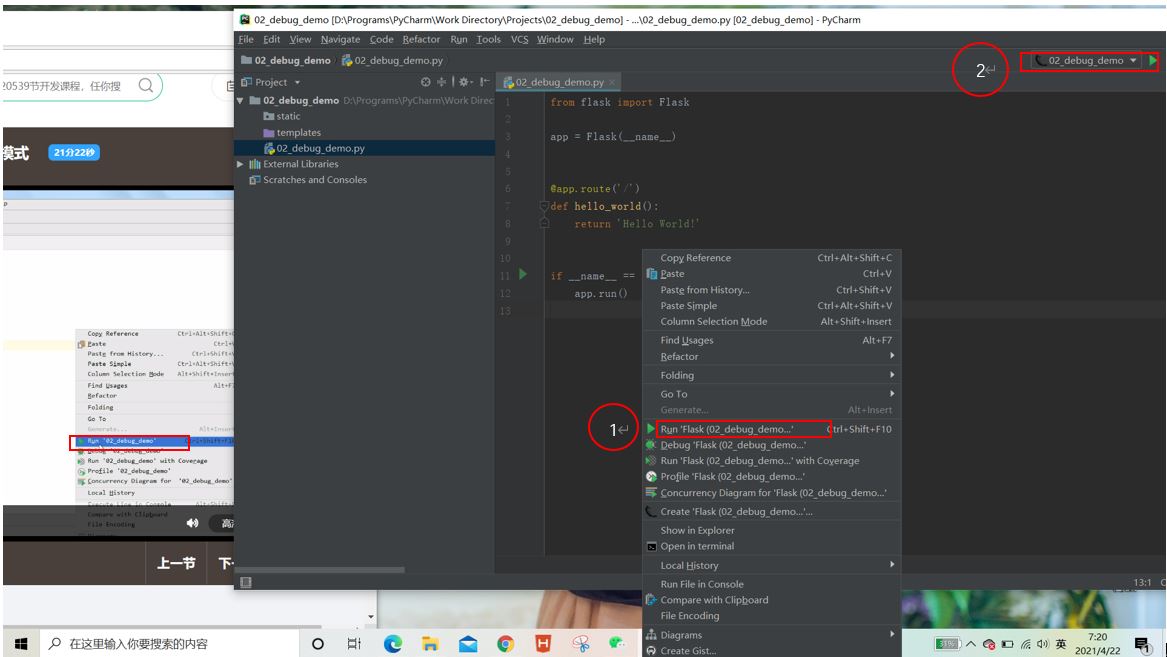Click the Windows taskbar search box
Viewport: 1167px width, 657px height.
[169, 644]
